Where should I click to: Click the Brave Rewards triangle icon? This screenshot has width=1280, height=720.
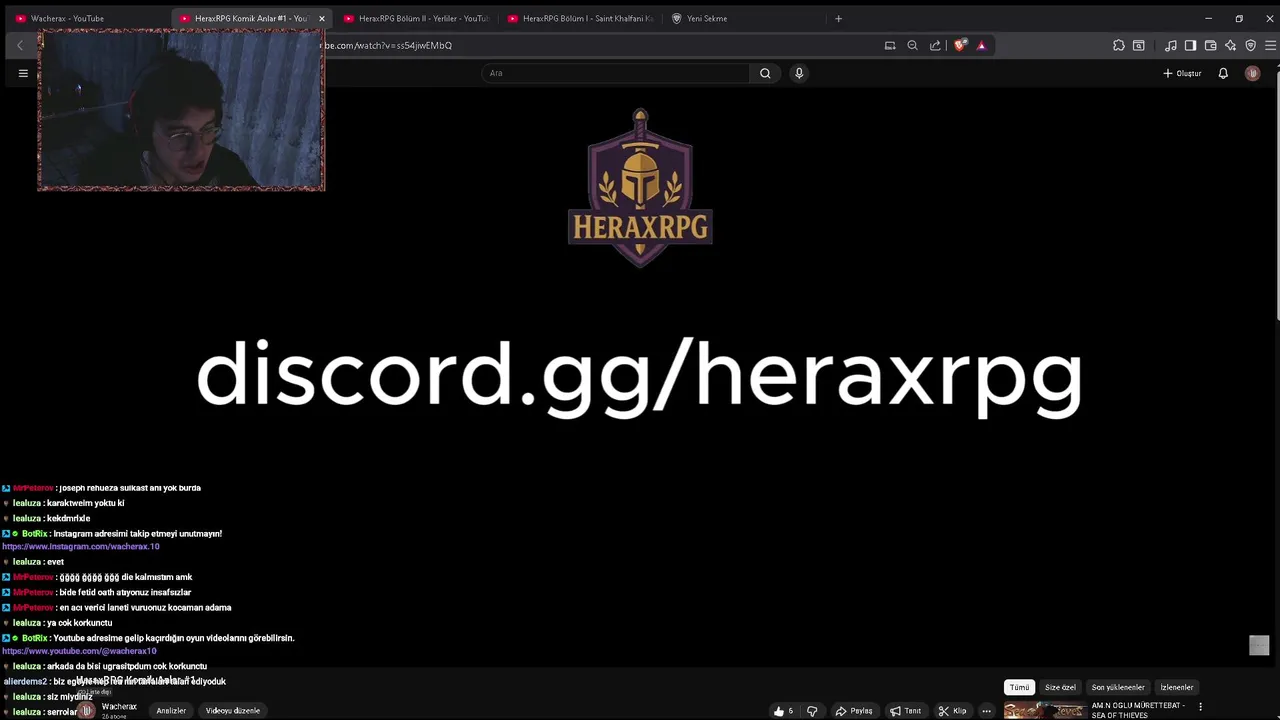point(981,45)
